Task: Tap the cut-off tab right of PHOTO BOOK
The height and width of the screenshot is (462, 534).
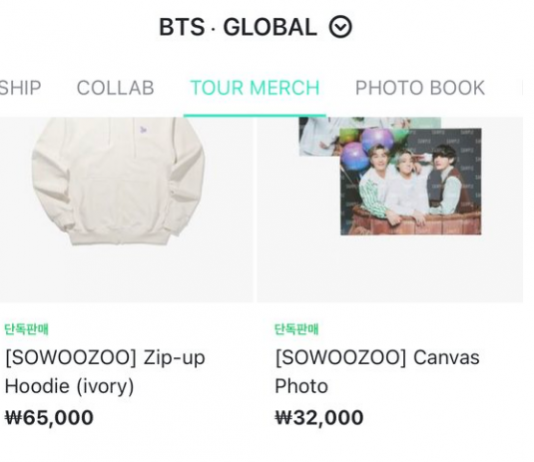Action: (522, 88)
